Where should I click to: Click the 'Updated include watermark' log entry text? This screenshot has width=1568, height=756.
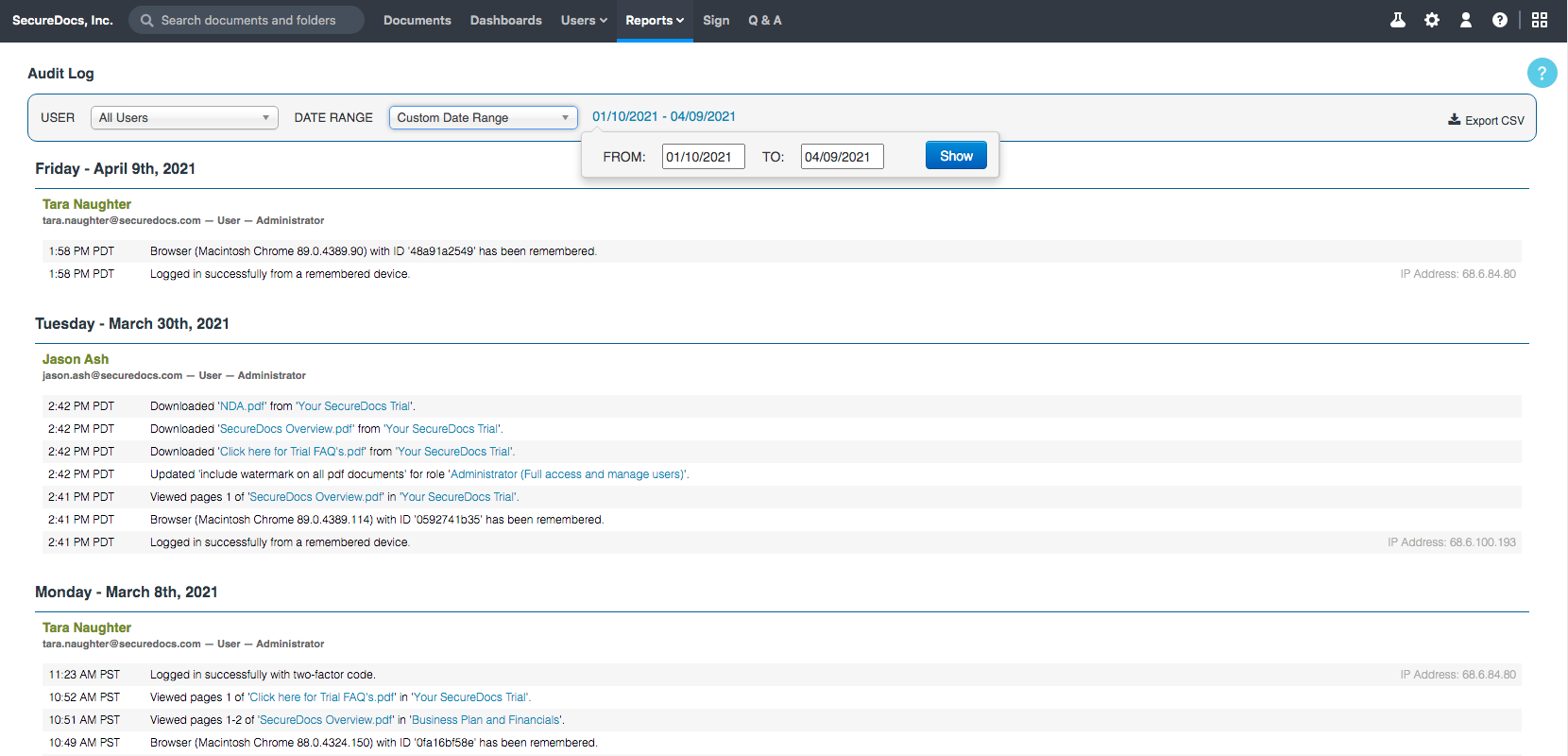tap(419, 474)
